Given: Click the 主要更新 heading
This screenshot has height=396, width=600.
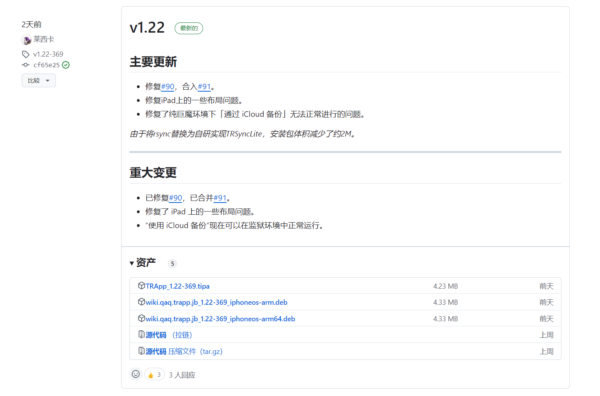Looking at the screenshot, I should coord(153,62).
